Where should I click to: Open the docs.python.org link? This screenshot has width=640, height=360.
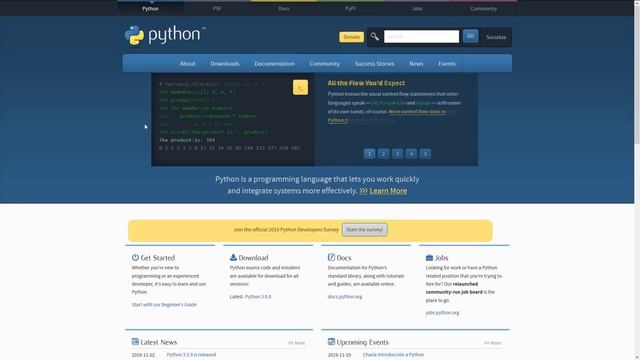pos(345,297)
